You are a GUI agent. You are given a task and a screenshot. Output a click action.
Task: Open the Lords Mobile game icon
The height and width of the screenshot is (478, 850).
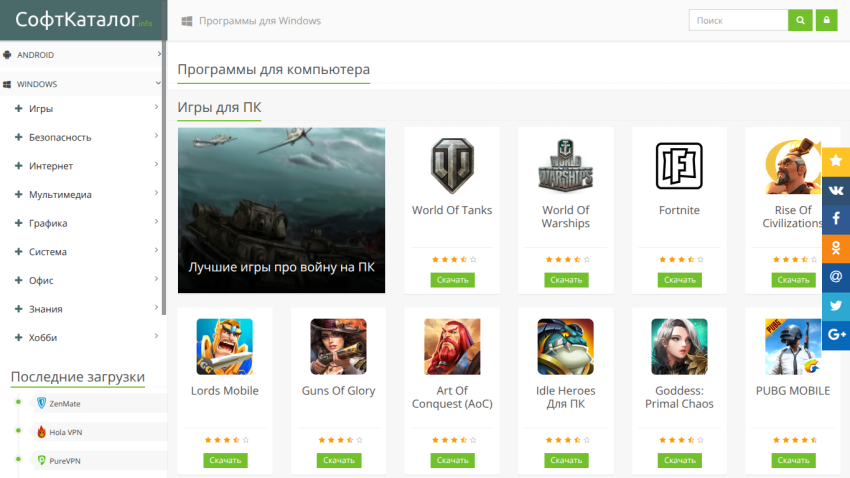(x=224, y=347)
